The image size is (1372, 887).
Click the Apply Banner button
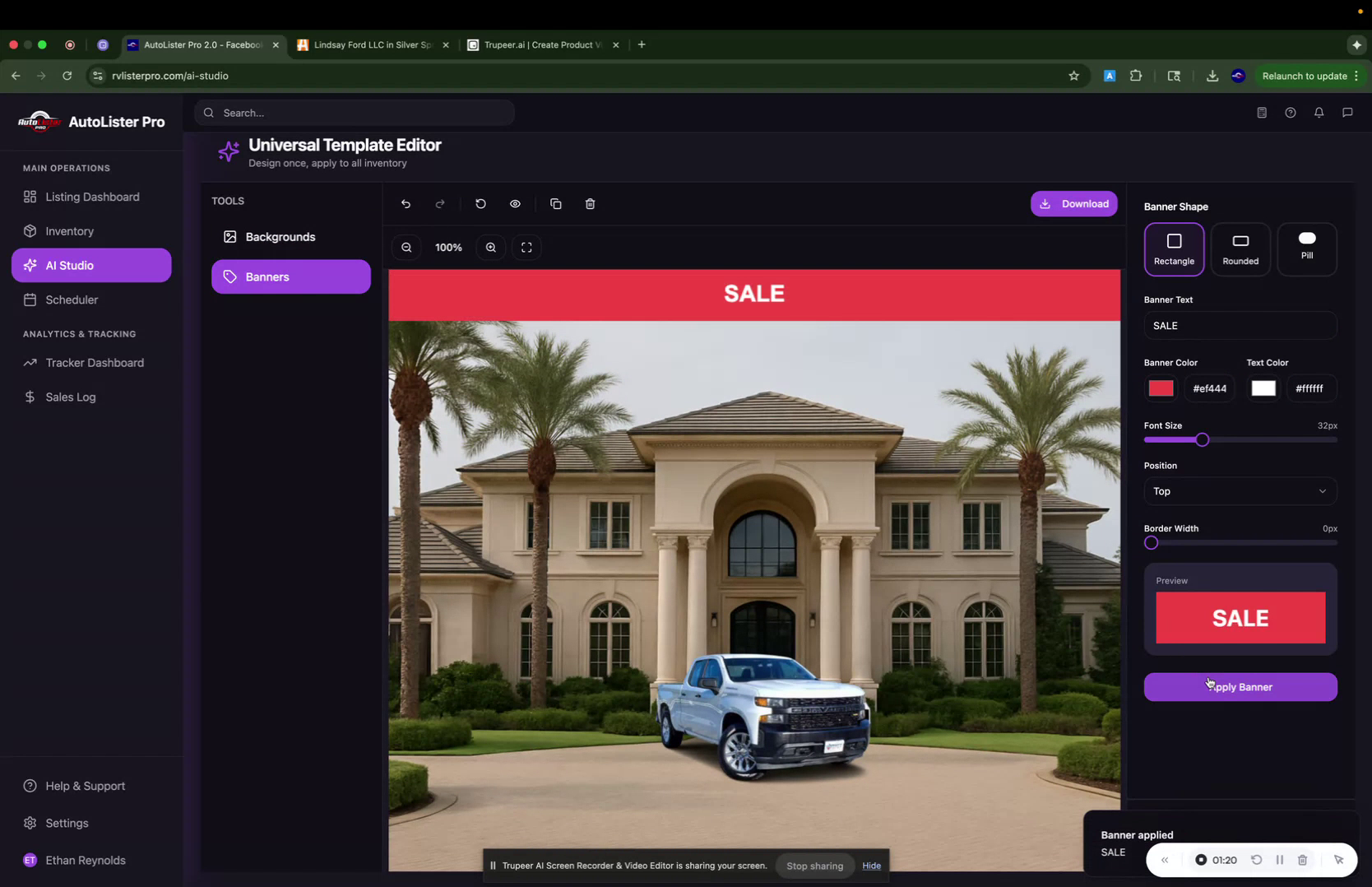(x=1240, y=687)
